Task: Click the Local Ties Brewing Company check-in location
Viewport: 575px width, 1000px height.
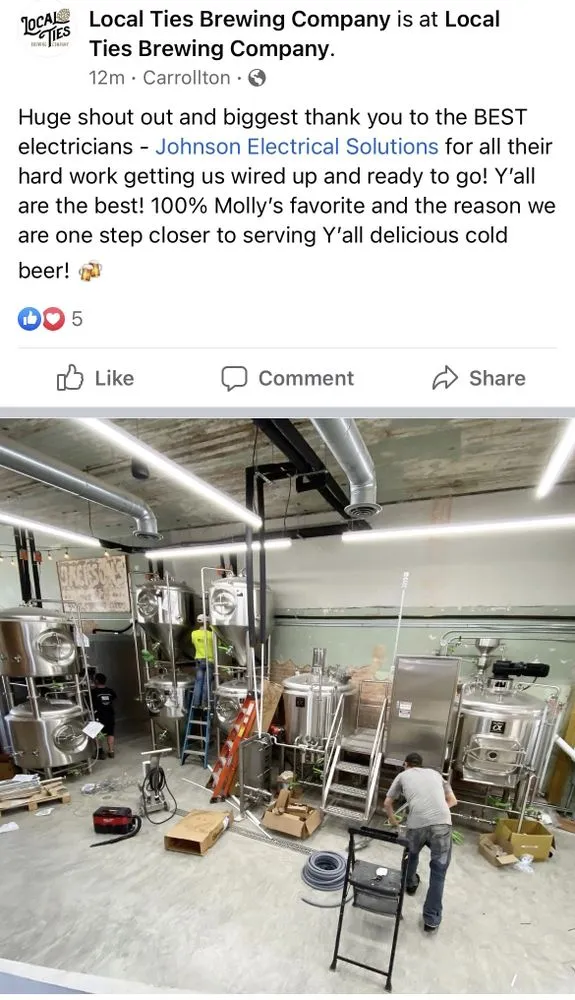Action: (x=294, y=34)
